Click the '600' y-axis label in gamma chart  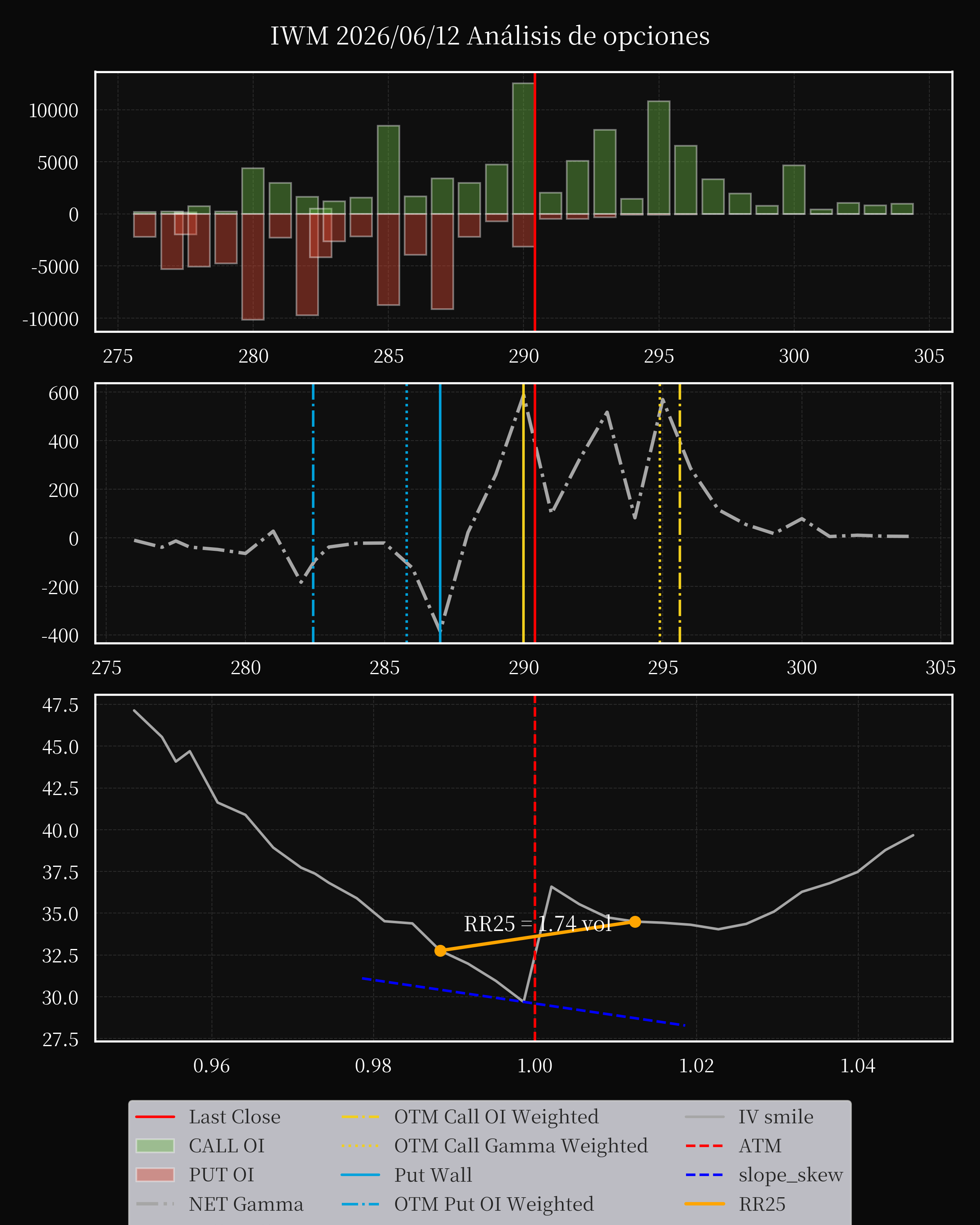pos(64,393)
